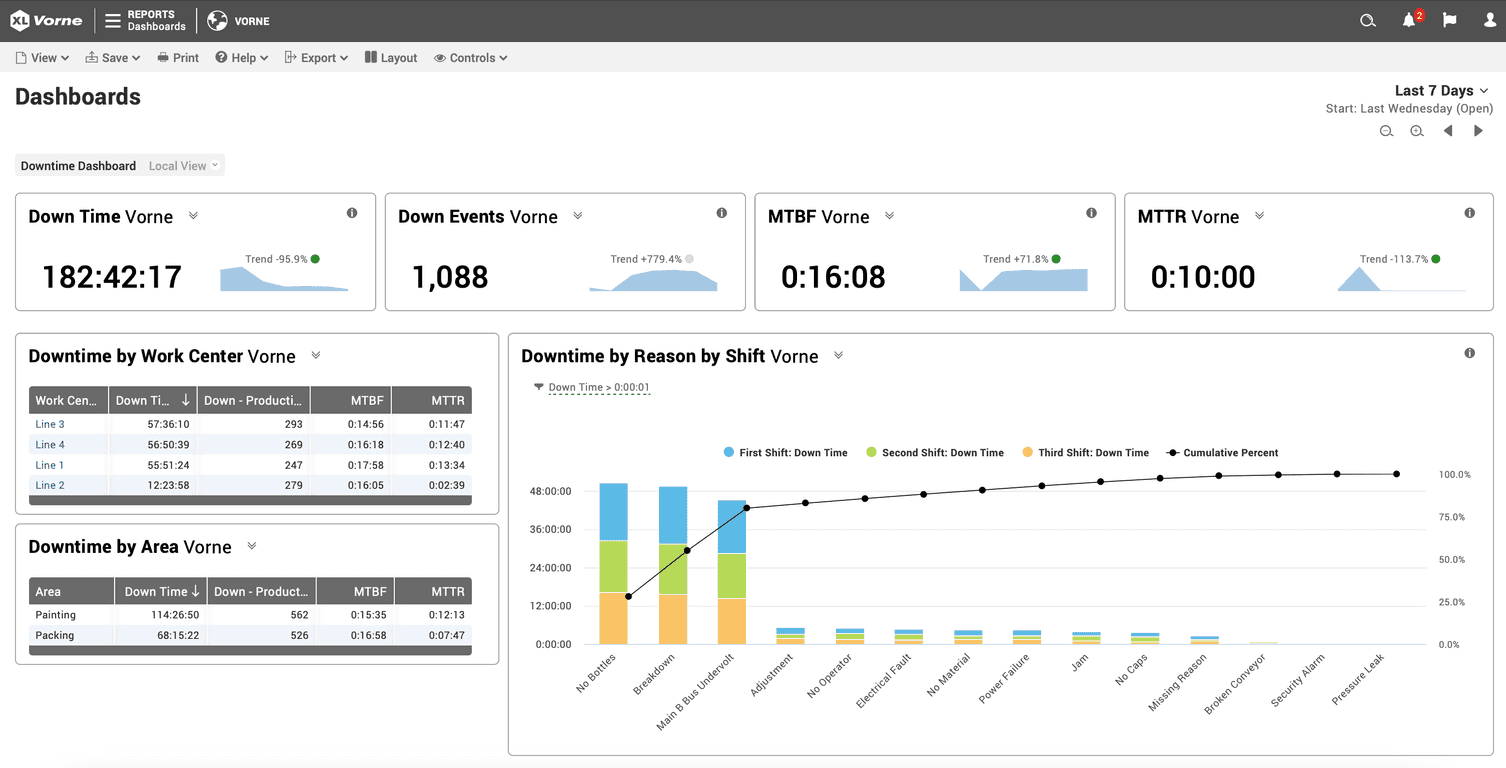Open the Export dropdown menu
The width and height of the screenshot is (1506, 768).
pos(316,57)
